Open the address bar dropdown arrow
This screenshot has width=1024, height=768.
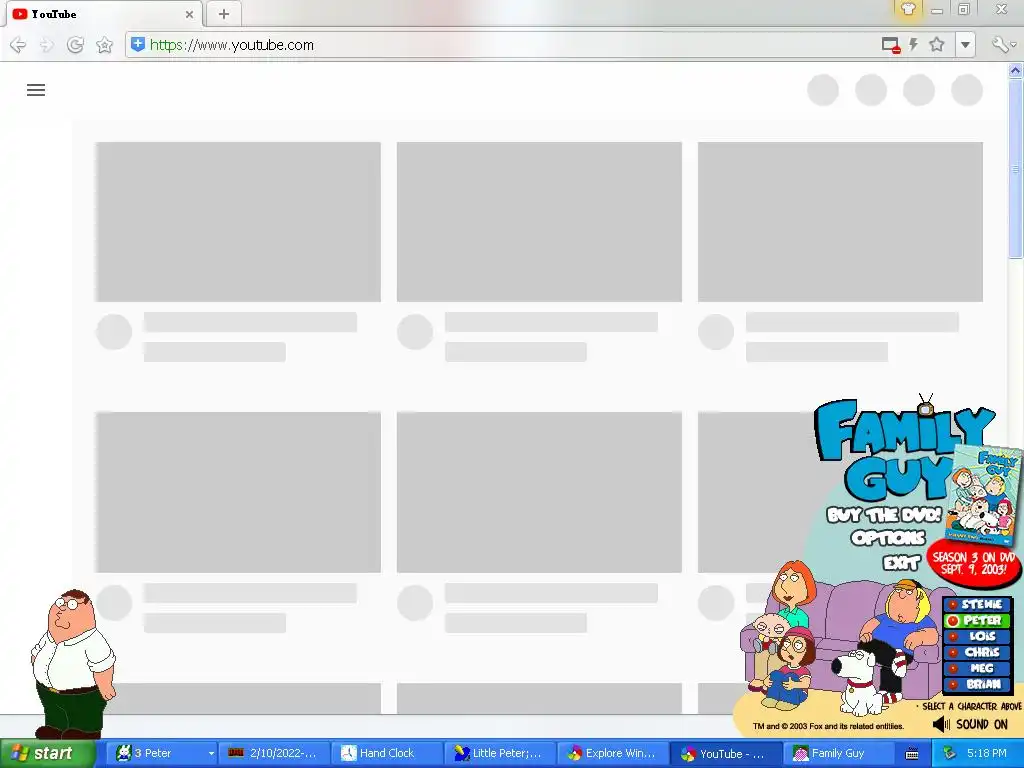point(965,45)
